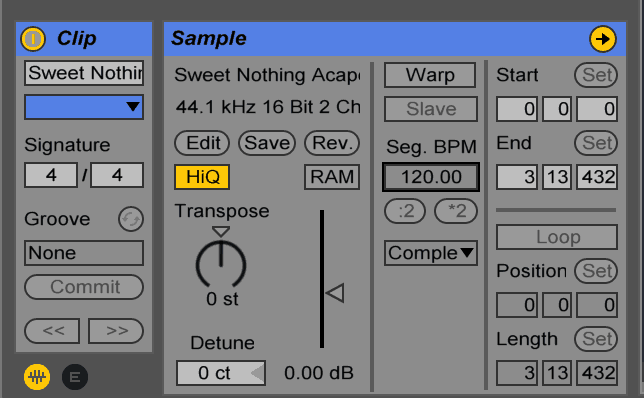Click the Clip panel title
Viewport: 644px width, 398px height.
[x=76, y=39]
